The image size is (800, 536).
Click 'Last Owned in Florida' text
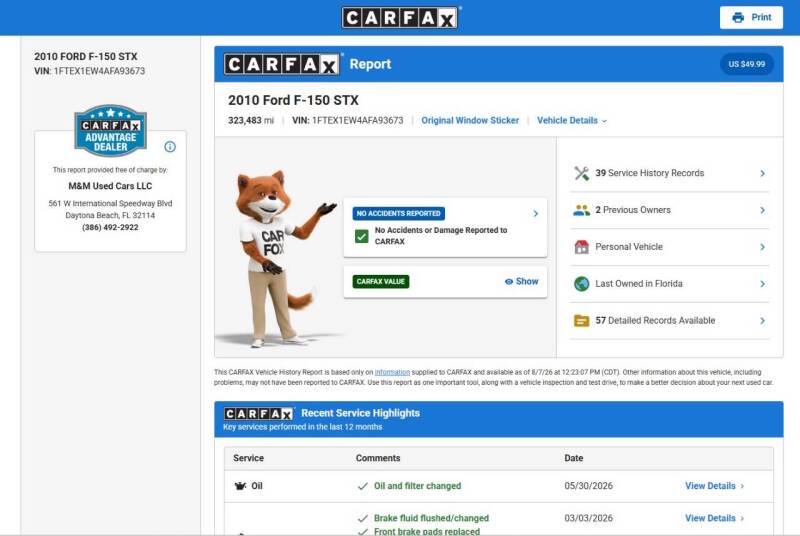point(638,284)
